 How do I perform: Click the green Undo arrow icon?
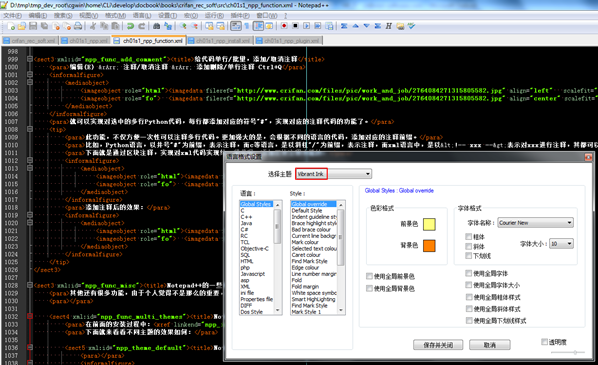(130, 26)
